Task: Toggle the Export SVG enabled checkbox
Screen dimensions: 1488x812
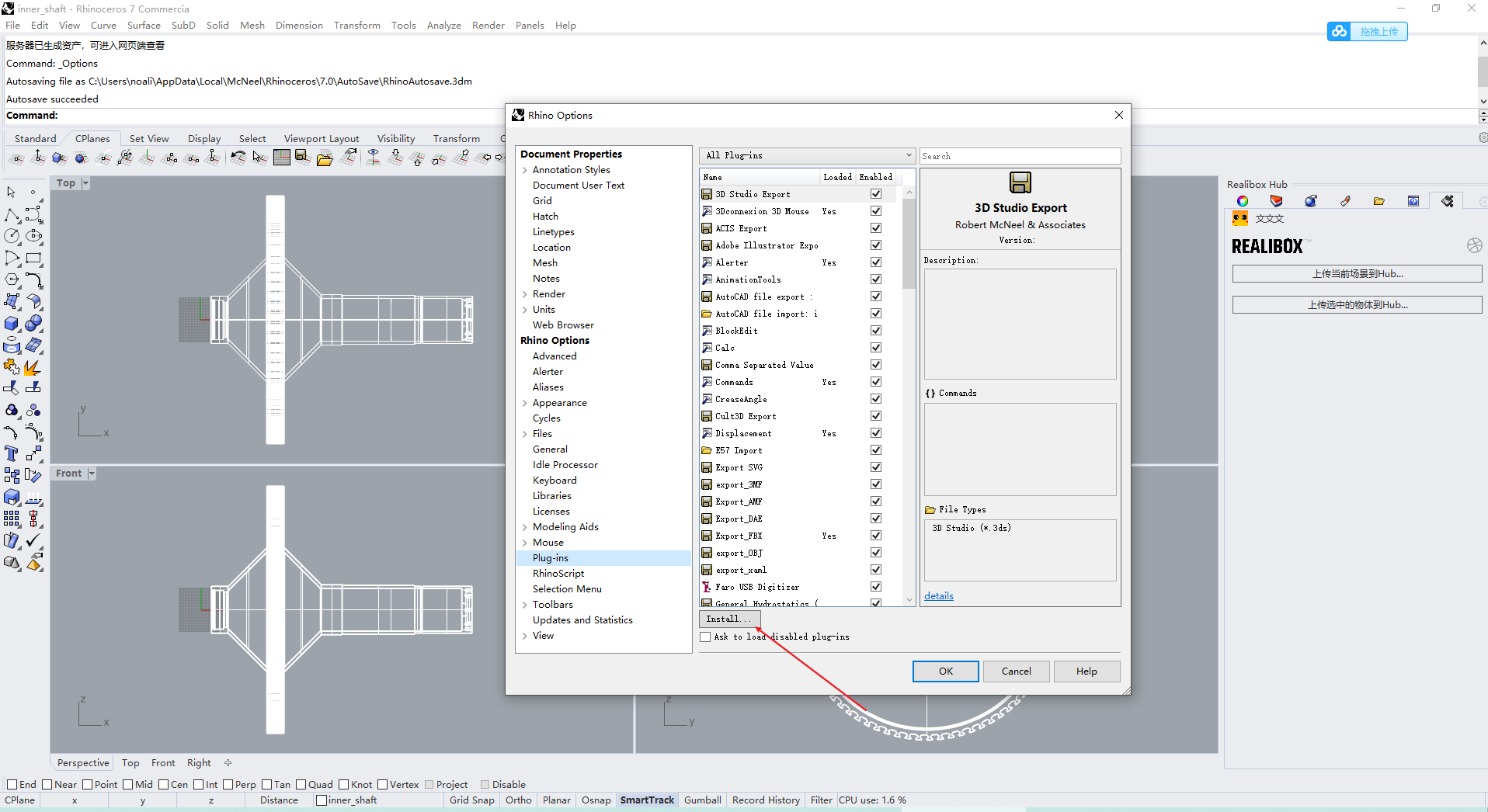Action: (876, 467)
